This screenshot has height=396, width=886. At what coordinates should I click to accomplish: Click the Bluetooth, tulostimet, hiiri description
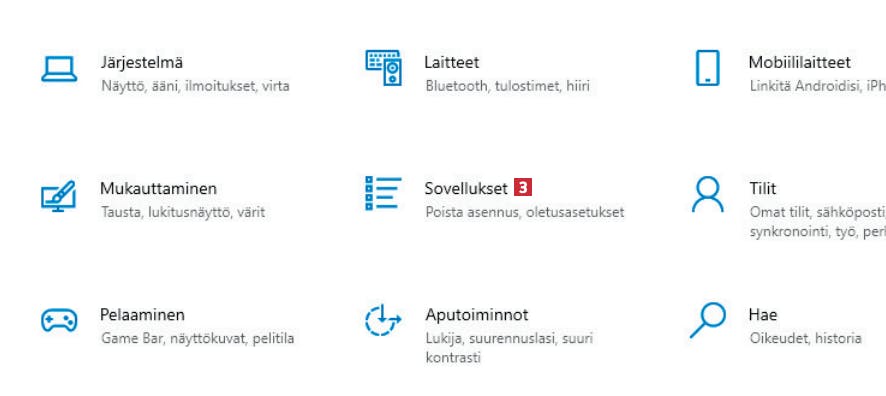(x=507, y=86)
